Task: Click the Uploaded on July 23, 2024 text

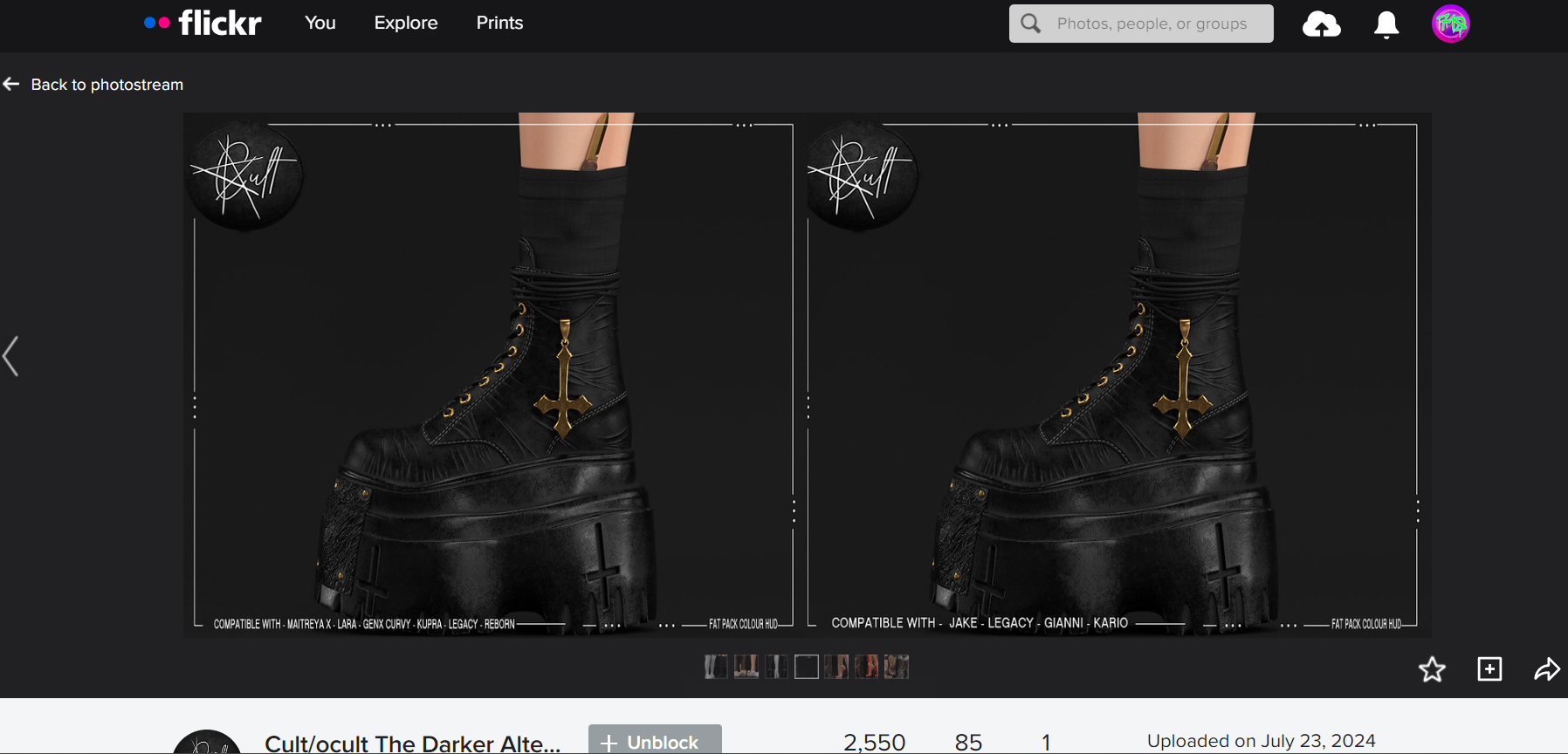Action: (1261, 741)
